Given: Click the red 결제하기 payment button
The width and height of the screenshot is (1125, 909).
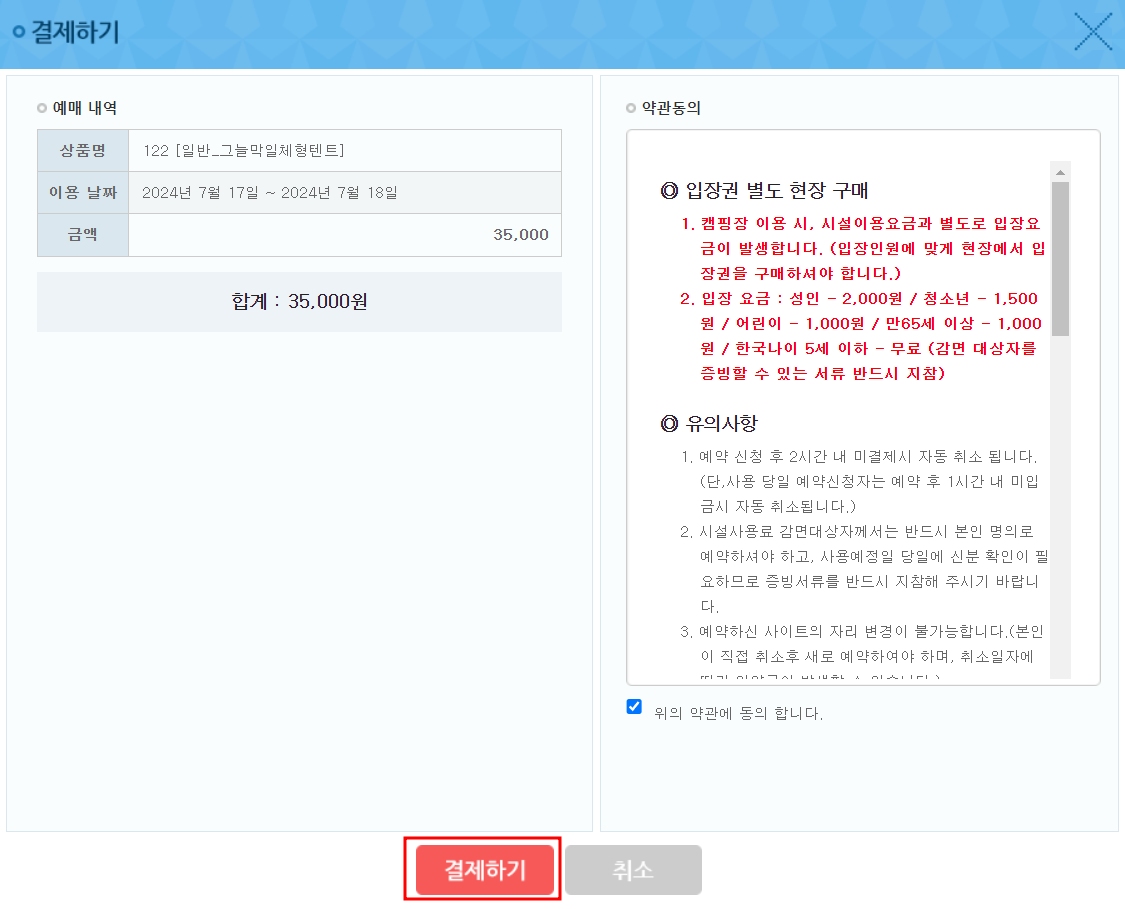Looking at the screenshot, I should coord(484,870).
